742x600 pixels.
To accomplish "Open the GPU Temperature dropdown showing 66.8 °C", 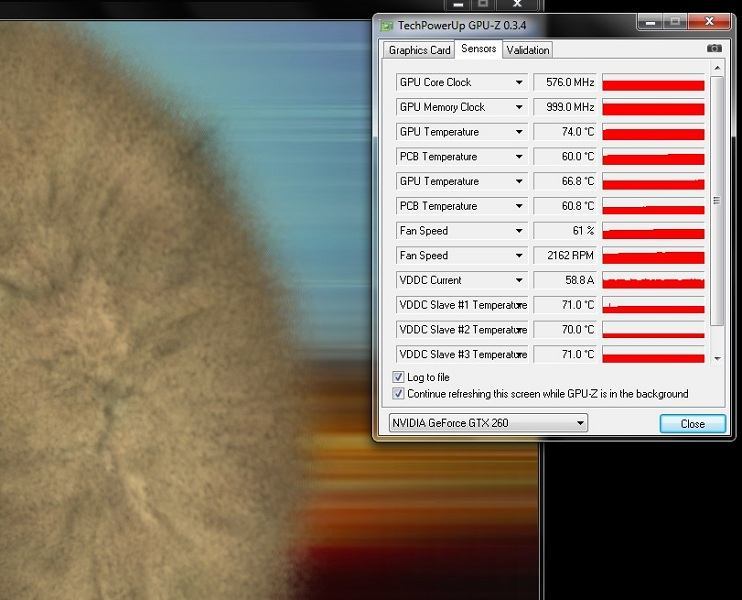I will pyautogui.click(x=519, y=181).
